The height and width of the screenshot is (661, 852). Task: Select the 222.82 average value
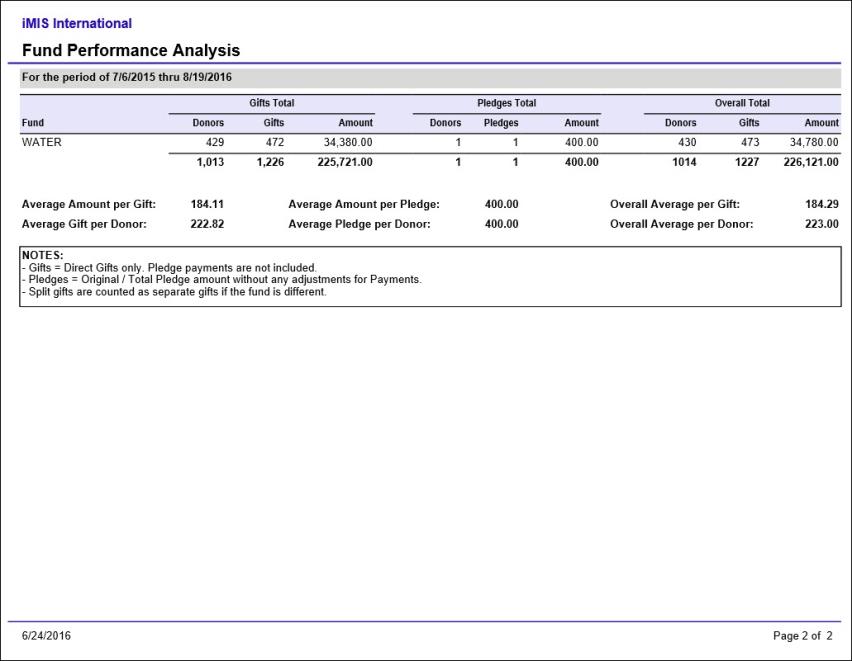207,224
